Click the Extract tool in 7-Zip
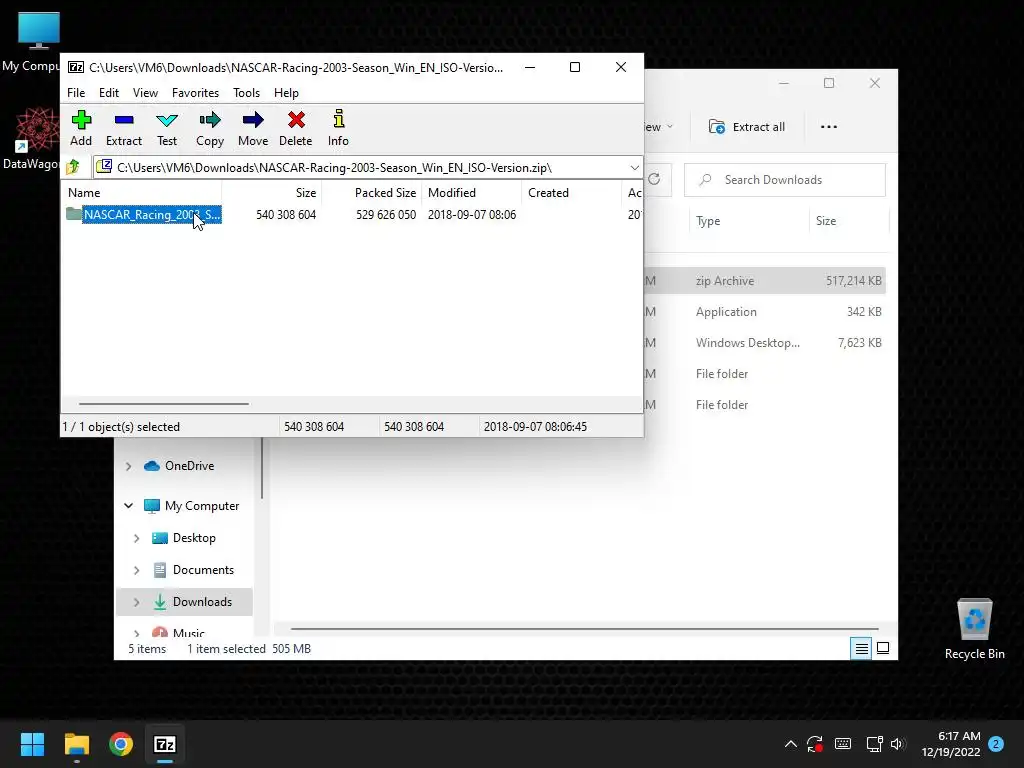Screen dimensions: 1024x768 click(x=123, y=129)
